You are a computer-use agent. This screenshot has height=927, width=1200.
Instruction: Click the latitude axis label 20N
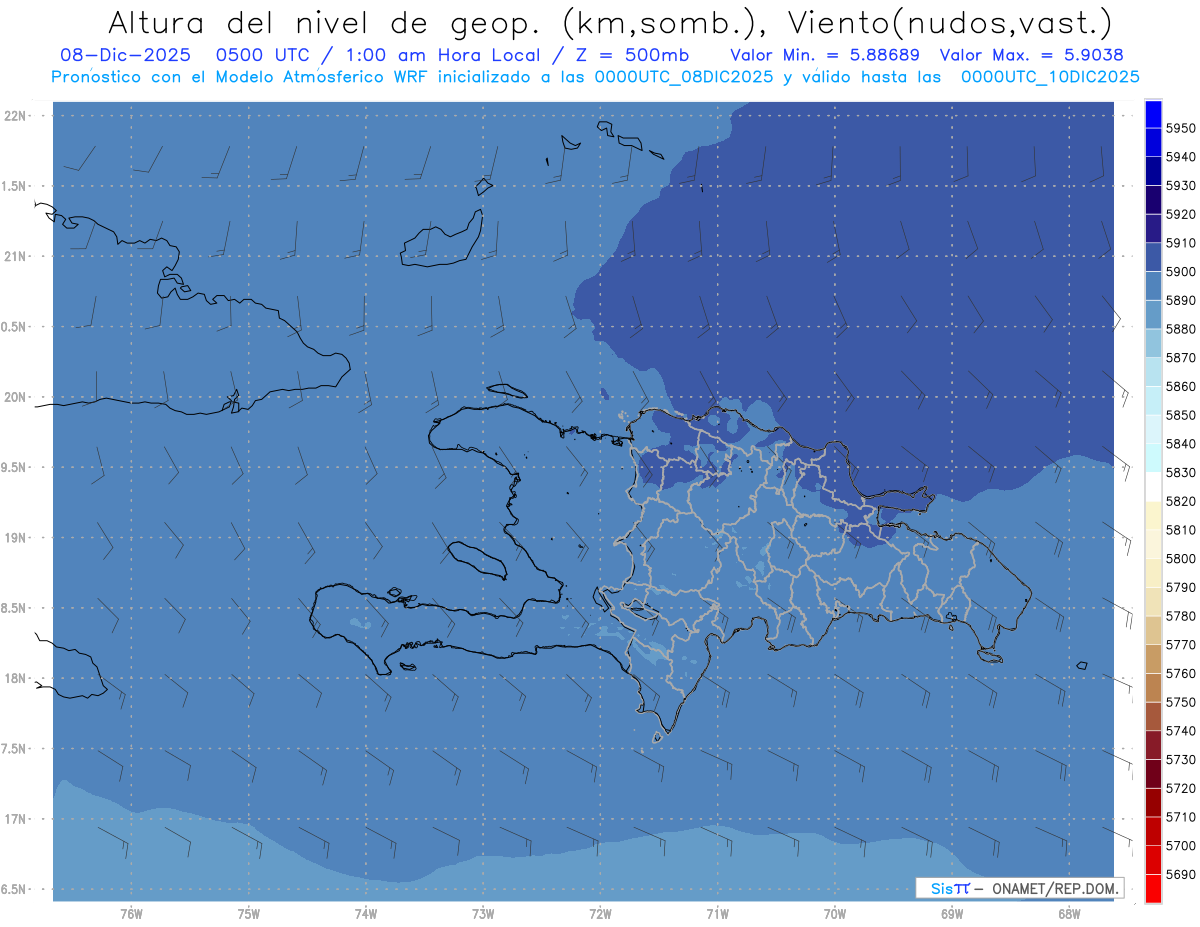[x=15, y=397]
